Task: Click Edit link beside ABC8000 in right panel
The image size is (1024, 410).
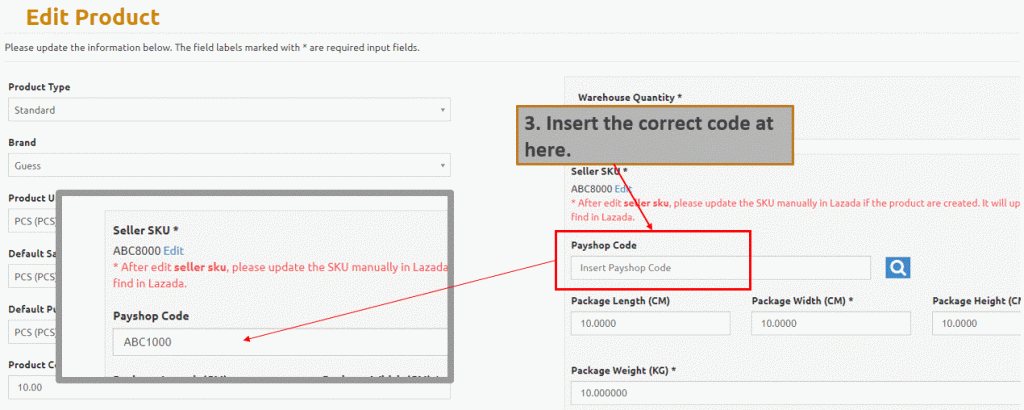Action: point(623,189)
